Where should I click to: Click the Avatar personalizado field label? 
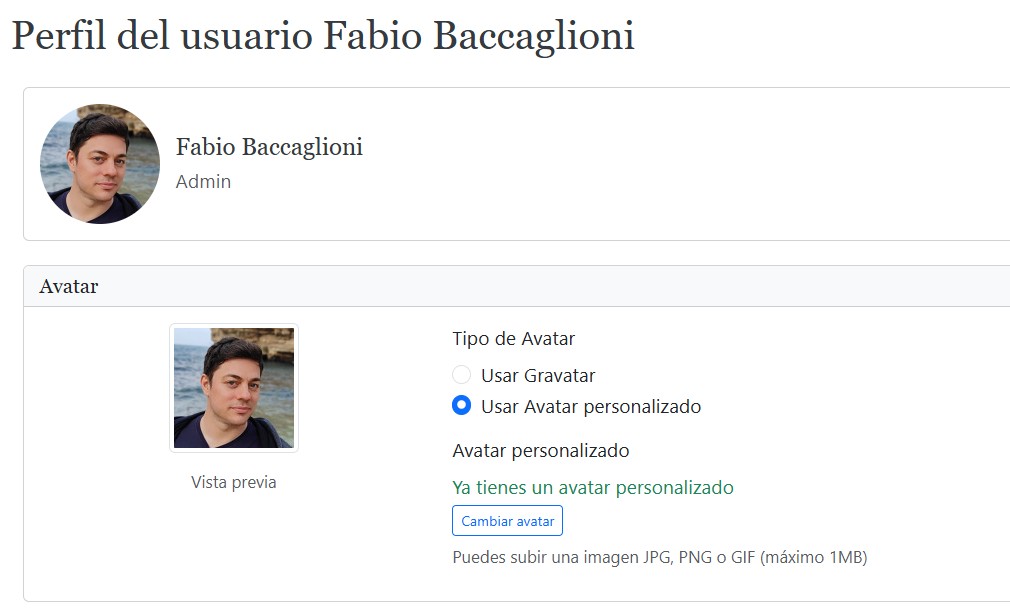click(x=540, y=450)
